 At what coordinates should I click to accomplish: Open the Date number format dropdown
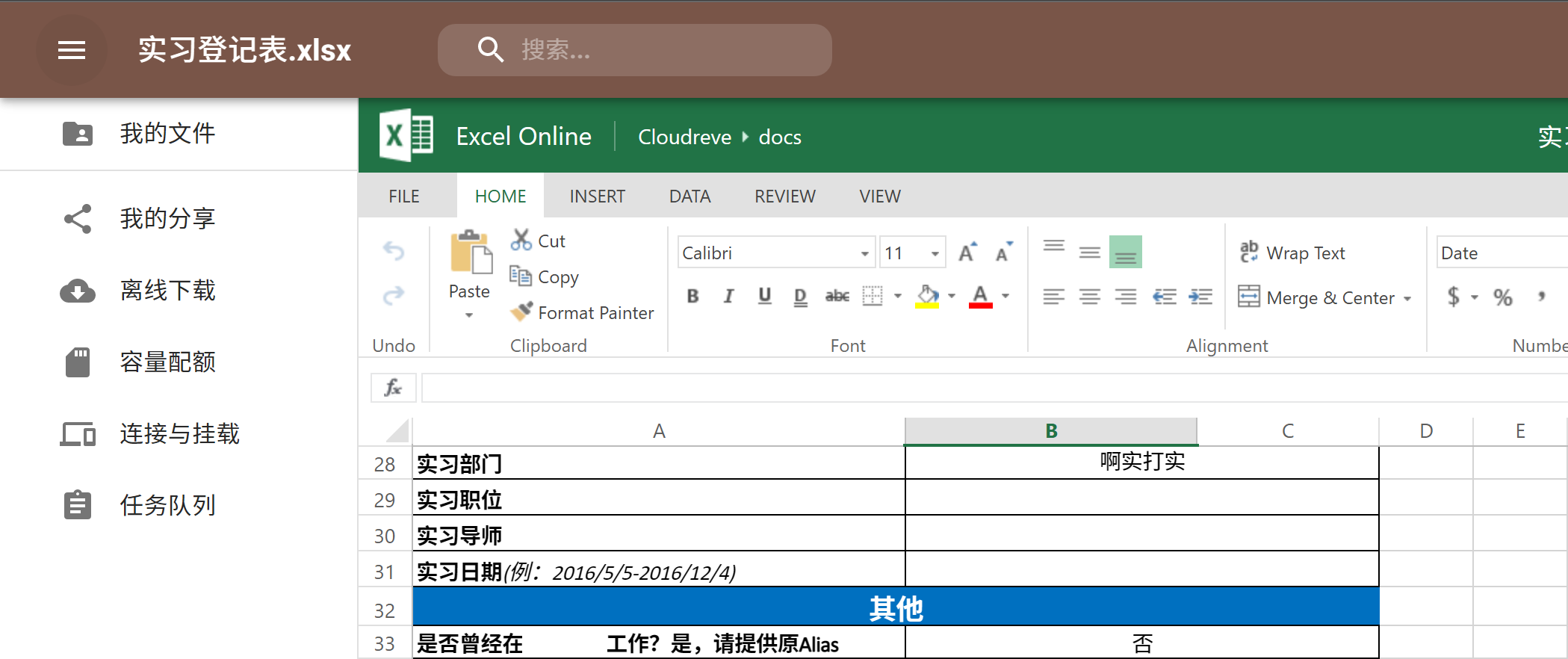click(1502, 253)
